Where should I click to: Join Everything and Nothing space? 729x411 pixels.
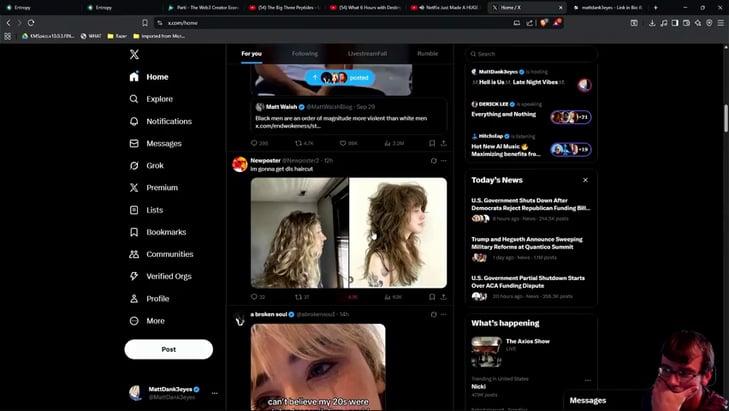[531, 112]
